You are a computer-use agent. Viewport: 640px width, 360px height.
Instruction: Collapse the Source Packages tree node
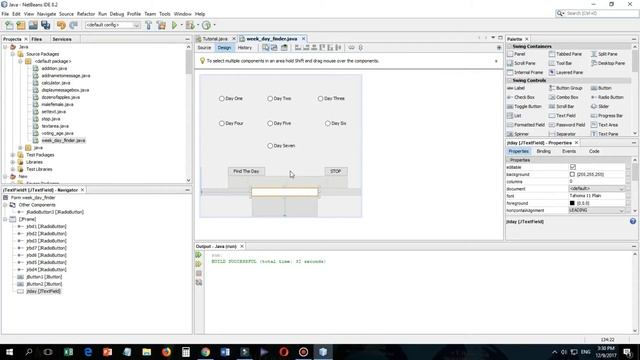coord(13,54)
